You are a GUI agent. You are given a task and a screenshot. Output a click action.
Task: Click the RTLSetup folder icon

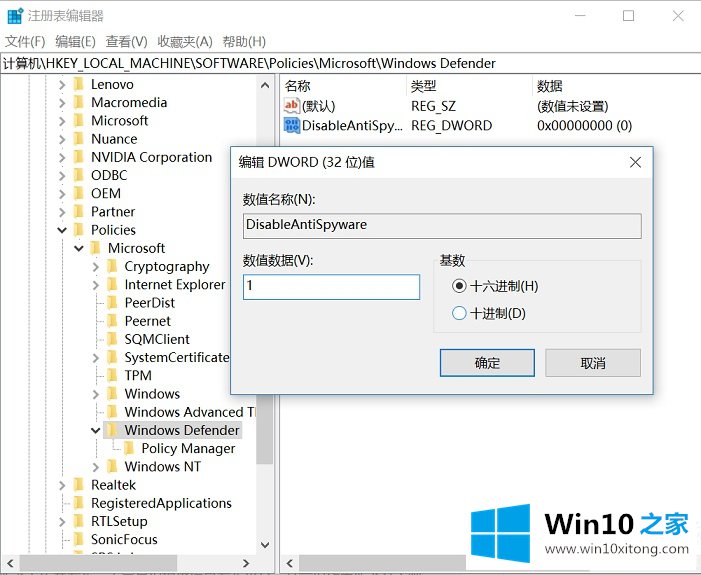click(x=79, y=521)
